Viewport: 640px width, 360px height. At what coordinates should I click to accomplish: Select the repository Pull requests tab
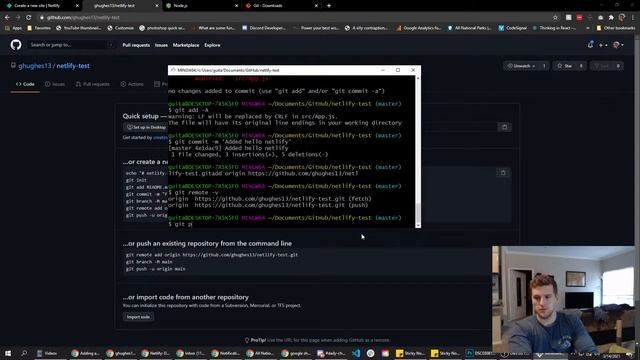tap(93, 84)
